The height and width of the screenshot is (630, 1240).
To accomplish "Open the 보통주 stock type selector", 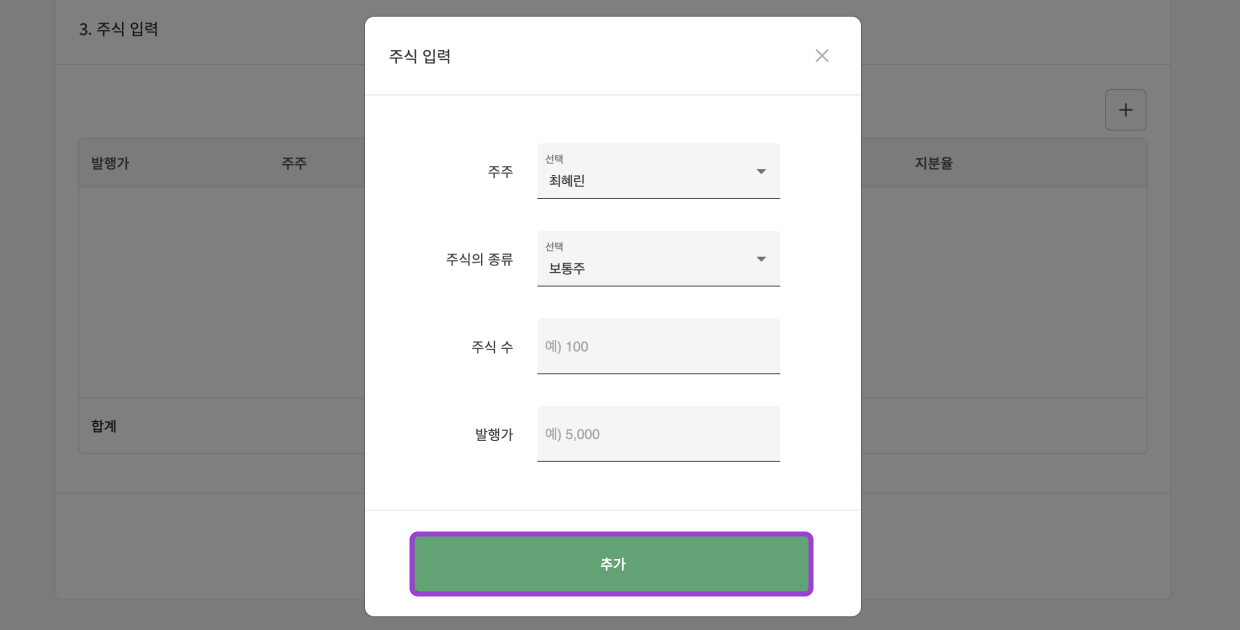I will 640,268.
